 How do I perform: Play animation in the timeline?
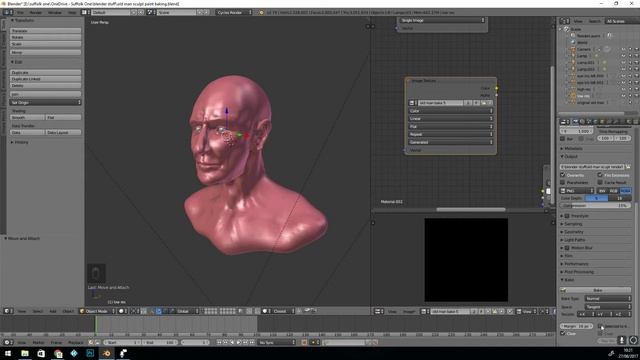tap(239, 342)
